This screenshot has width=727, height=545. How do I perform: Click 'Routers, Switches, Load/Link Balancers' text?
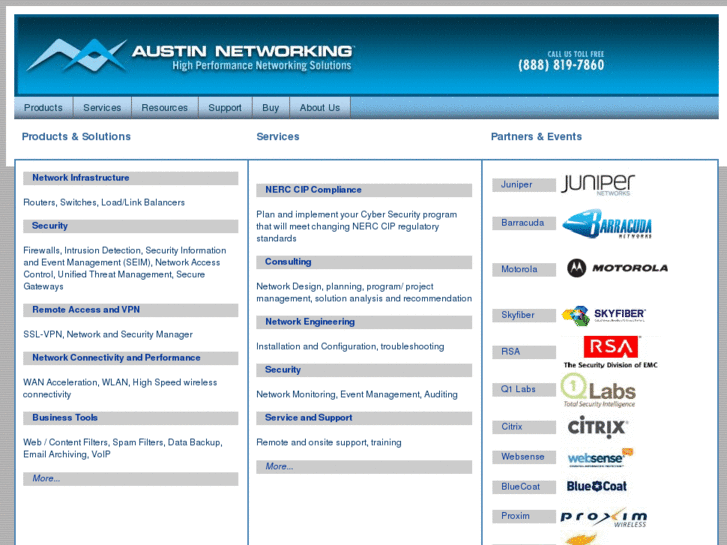click(x=104, y=203)
